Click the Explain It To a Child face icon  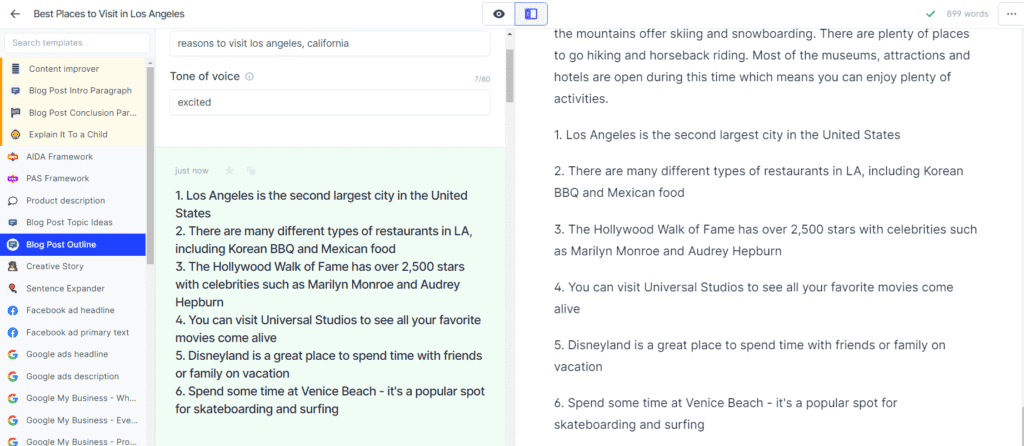(x=16, y=135)
